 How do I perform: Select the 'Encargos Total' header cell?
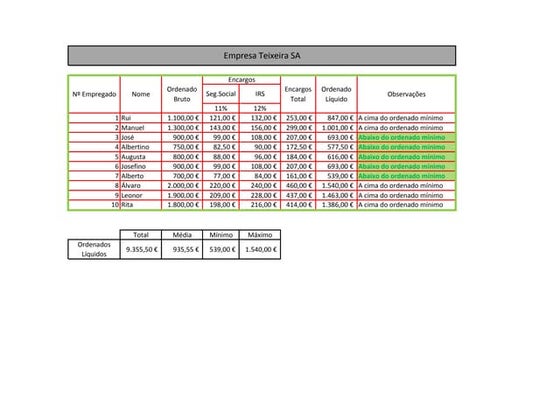(298, 94)
